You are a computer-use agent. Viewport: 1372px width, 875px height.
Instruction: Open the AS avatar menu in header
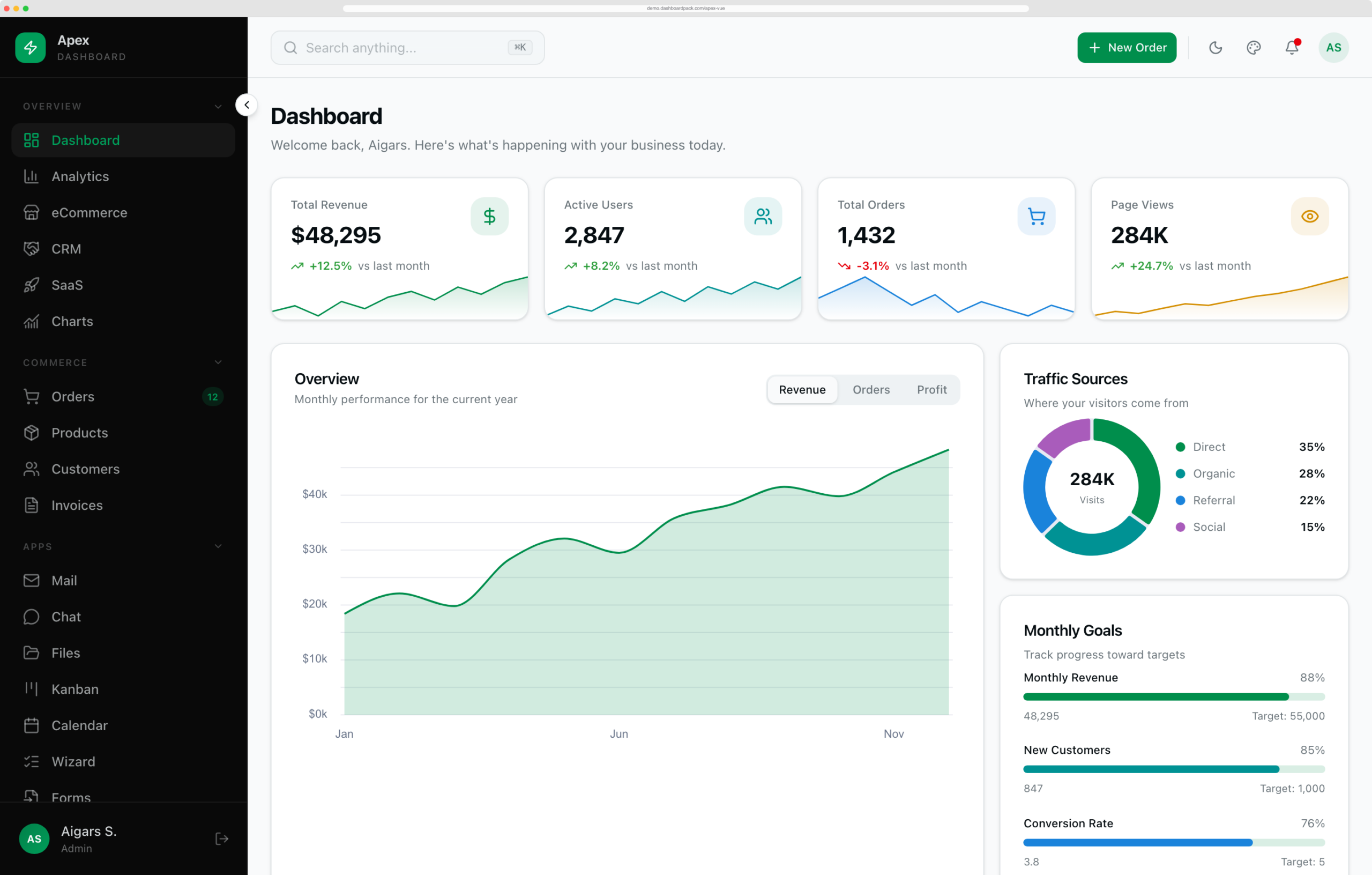[x=1334, y=47]
